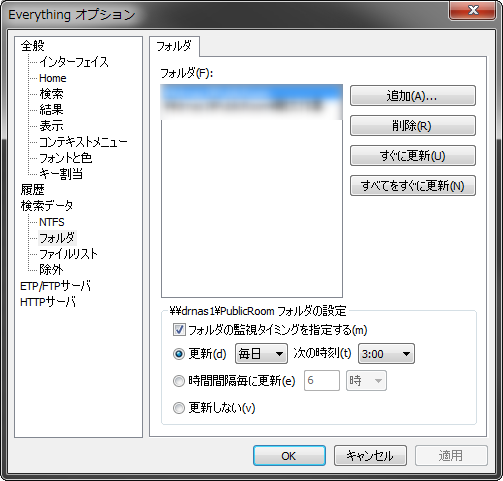Open ETP/FTPサーバ settings
This screenshot has height=481, width=503.
pyautogui.click(x=55, y=286)
